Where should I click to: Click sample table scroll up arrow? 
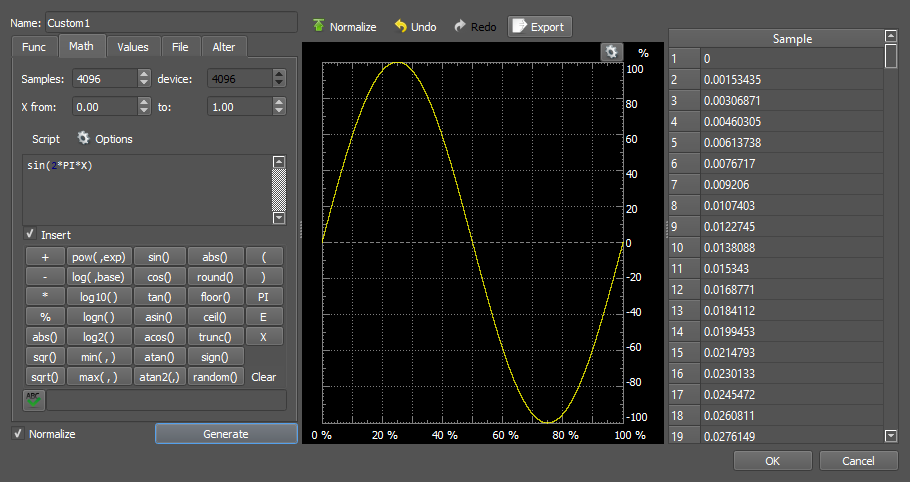click(x=890, y=36)
